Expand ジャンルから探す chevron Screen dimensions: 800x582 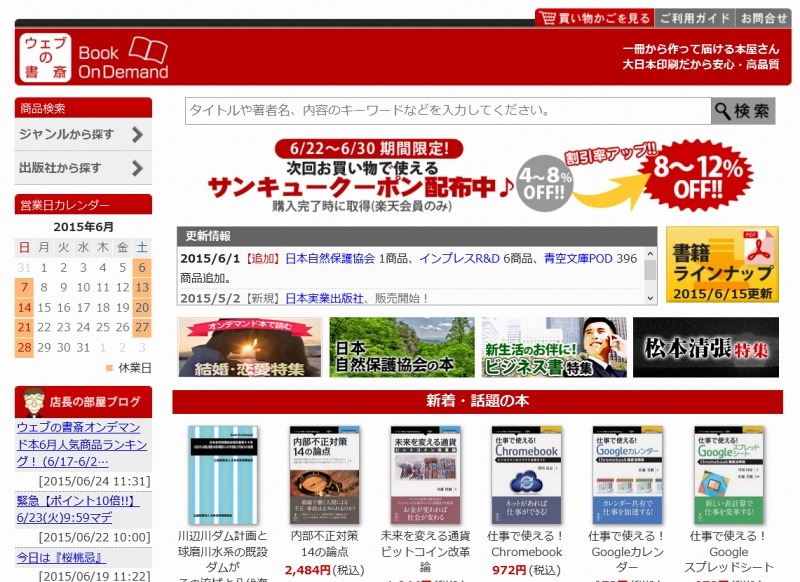137,135
